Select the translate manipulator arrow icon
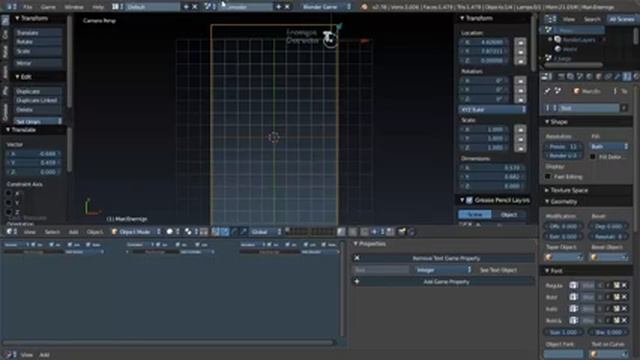This screenshot has width=640, height=360. (225, 232)
